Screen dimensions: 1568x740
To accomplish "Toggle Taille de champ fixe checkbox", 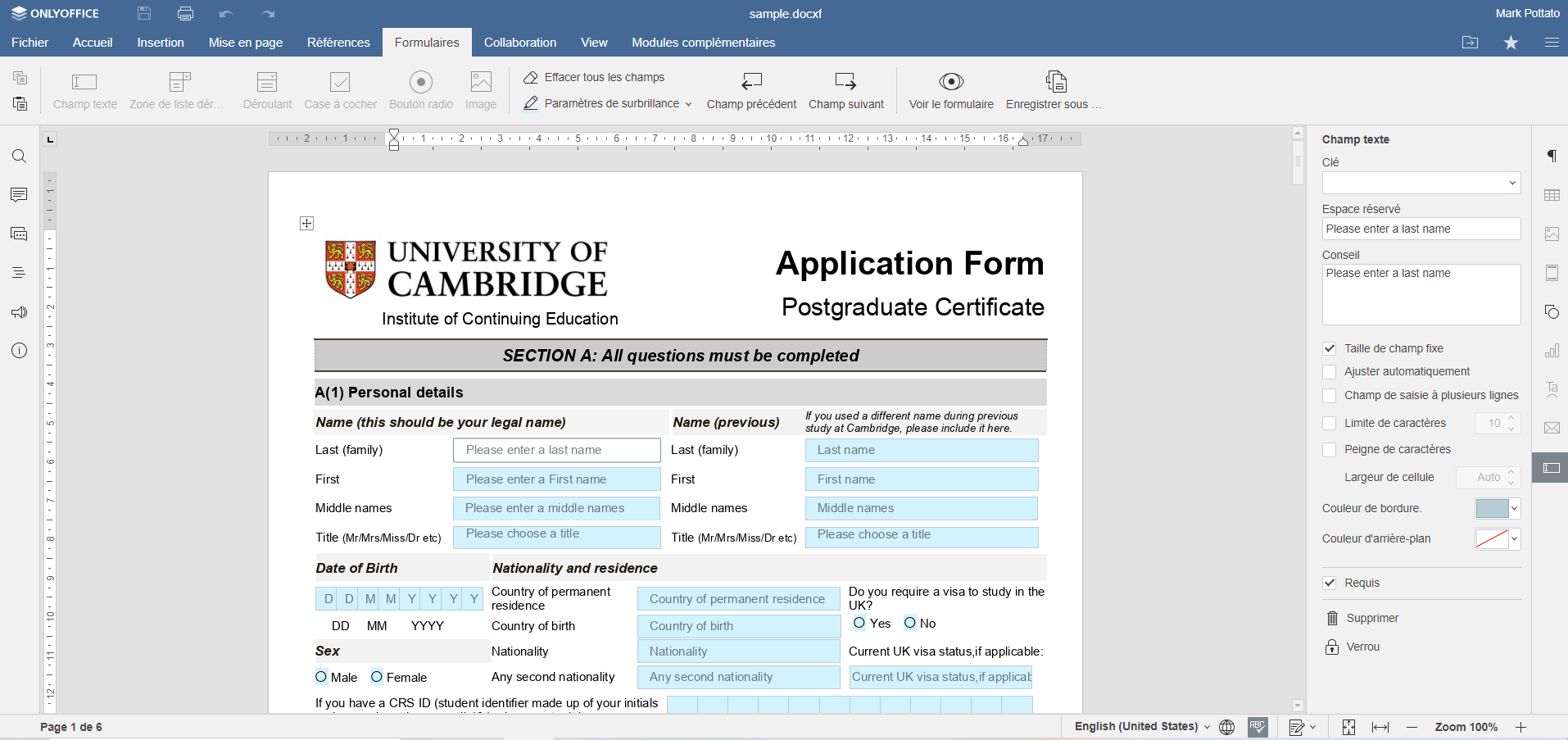I will click(x=1330, y=348).
